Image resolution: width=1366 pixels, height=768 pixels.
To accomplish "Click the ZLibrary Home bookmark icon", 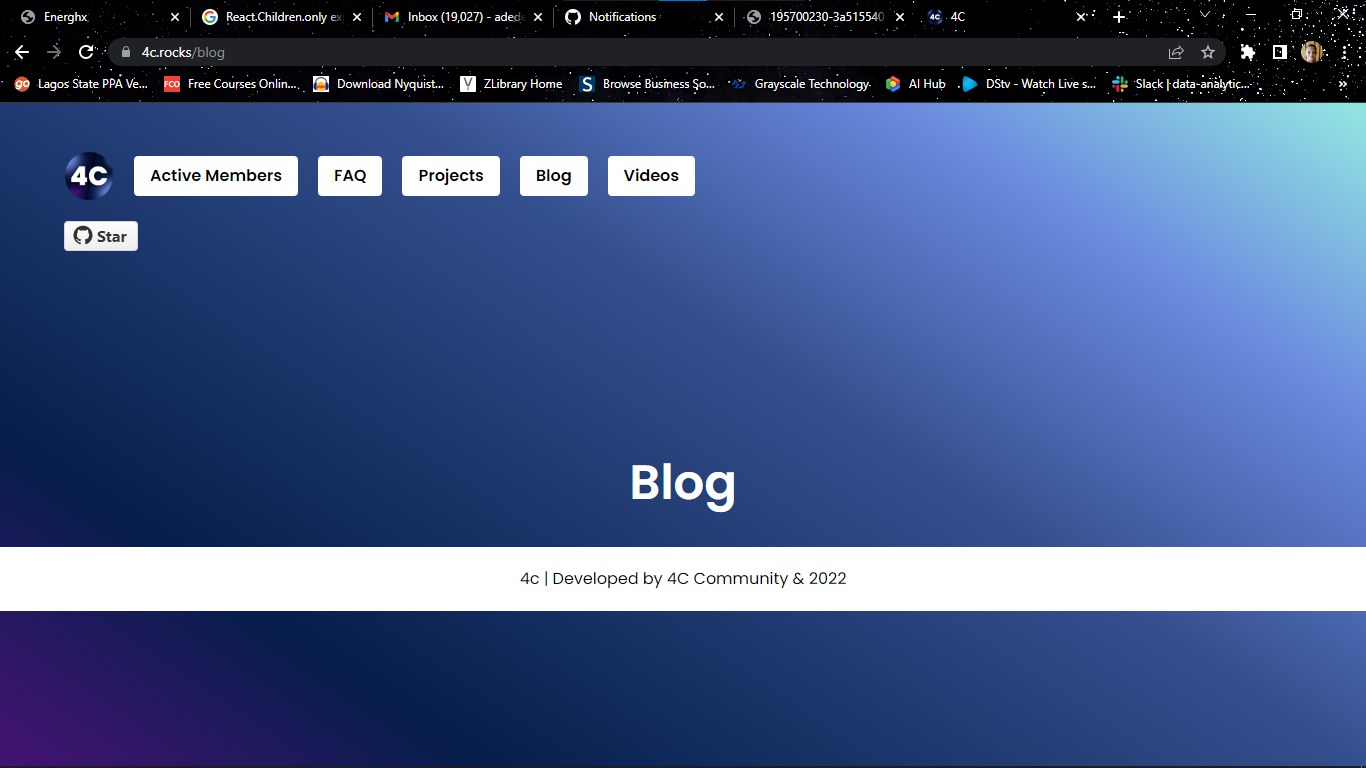I will coord(467,84).
